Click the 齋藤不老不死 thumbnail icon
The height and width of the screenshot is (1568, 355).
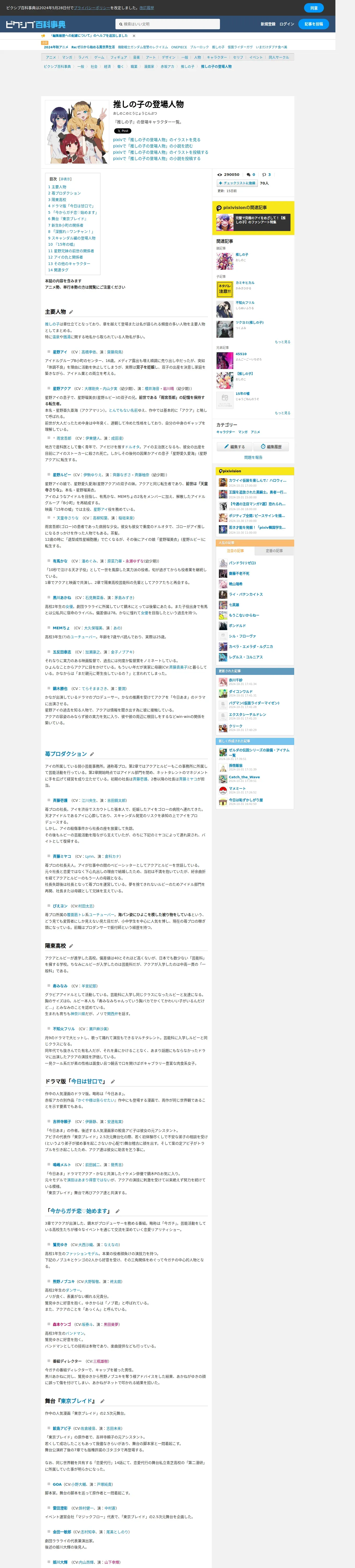pos(223,573)
